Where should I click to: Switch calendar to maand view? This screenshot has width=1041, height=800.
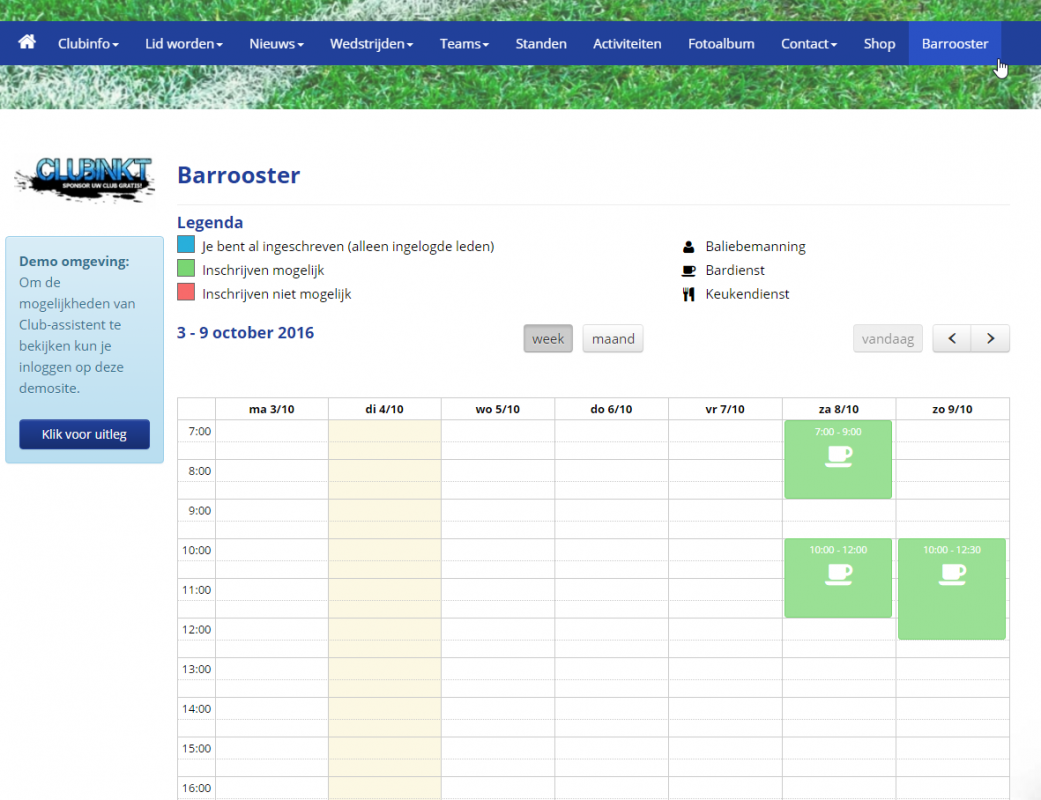613,339
